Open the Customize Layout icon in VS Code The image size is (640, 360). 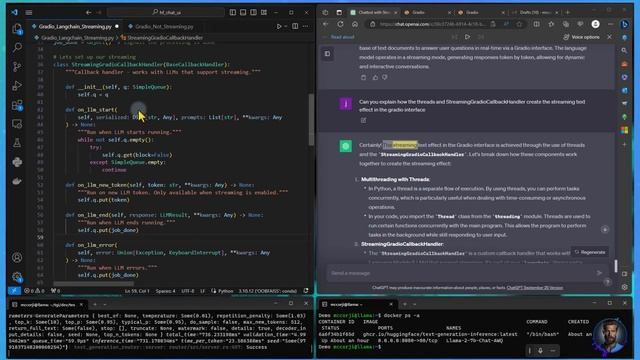point(264,12)
